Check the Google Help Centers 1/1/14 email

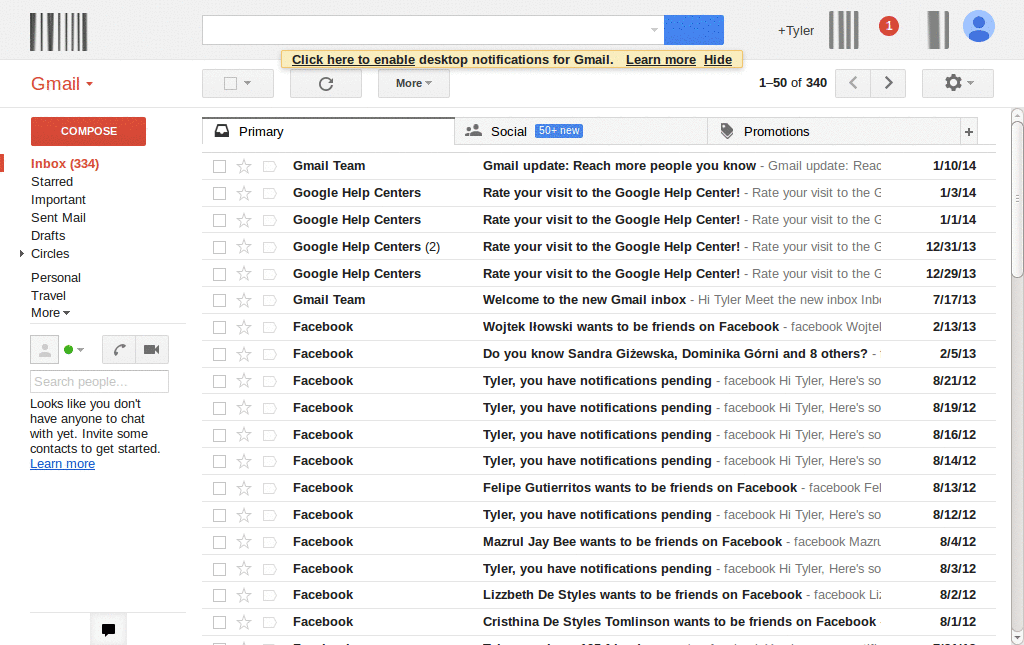(219, 221)
